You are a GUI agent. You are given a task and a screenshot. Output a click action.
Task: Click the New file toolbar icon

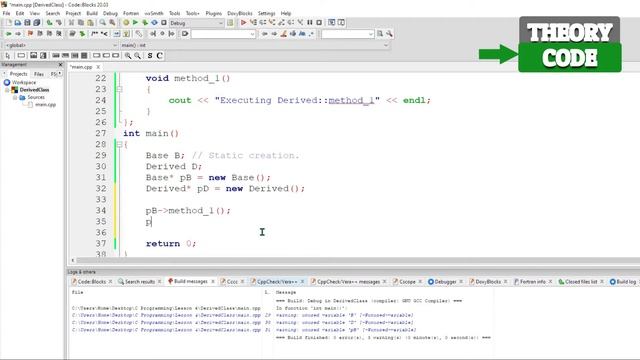pyautogui.click(x=8, y=23)
